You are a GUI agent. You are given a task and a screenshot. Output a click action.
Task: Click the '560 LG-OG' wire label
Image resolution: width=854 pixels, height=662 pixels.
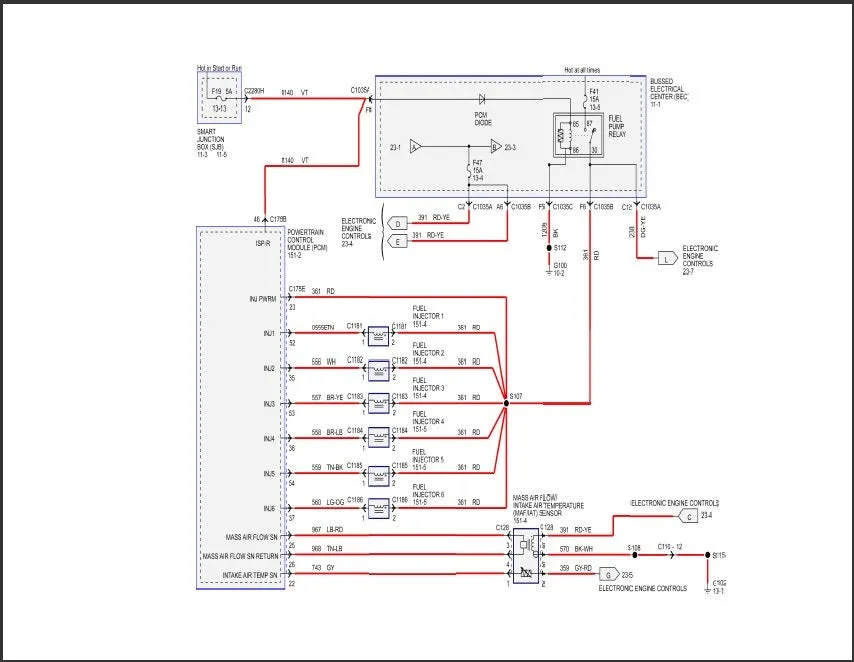(x=327, y=502)
